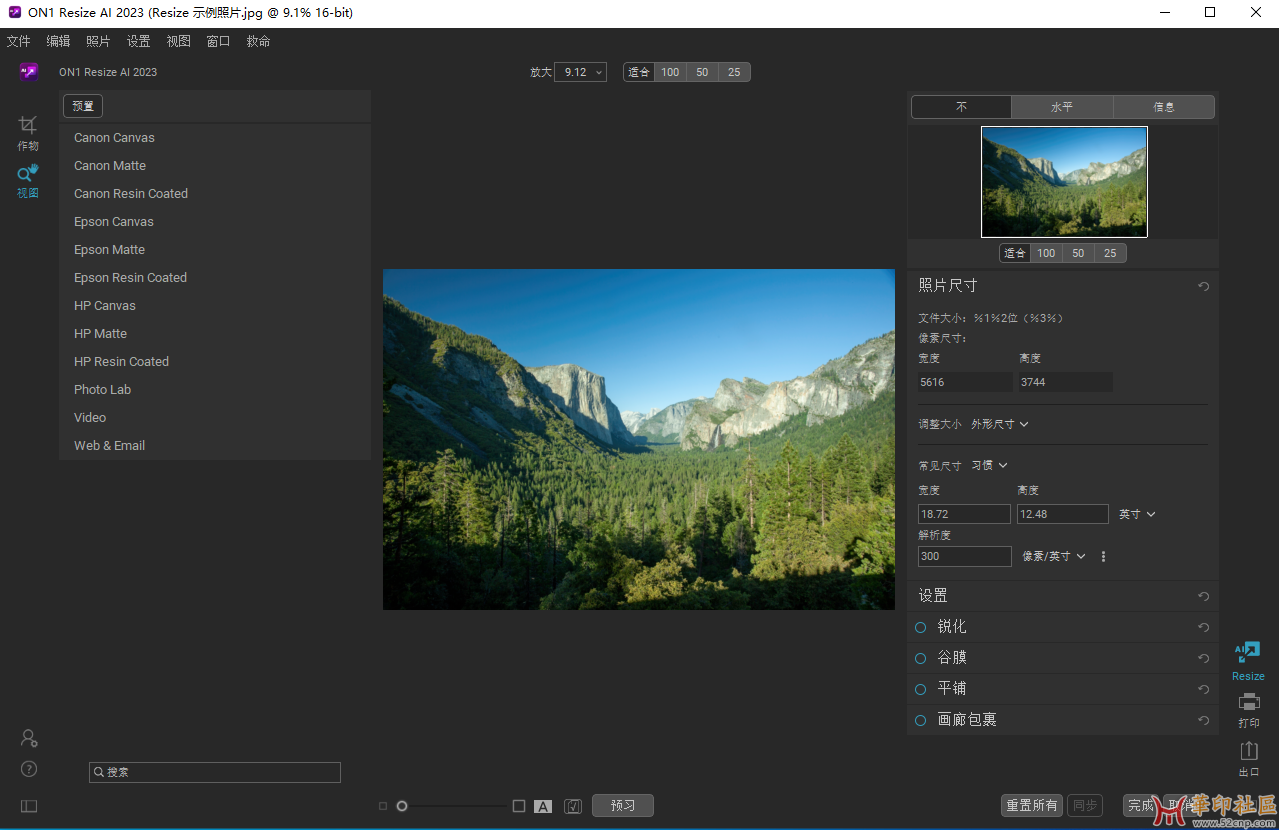
Task: Open the 外形尺寸 resize mode dropdown
Action: (999, 424)
